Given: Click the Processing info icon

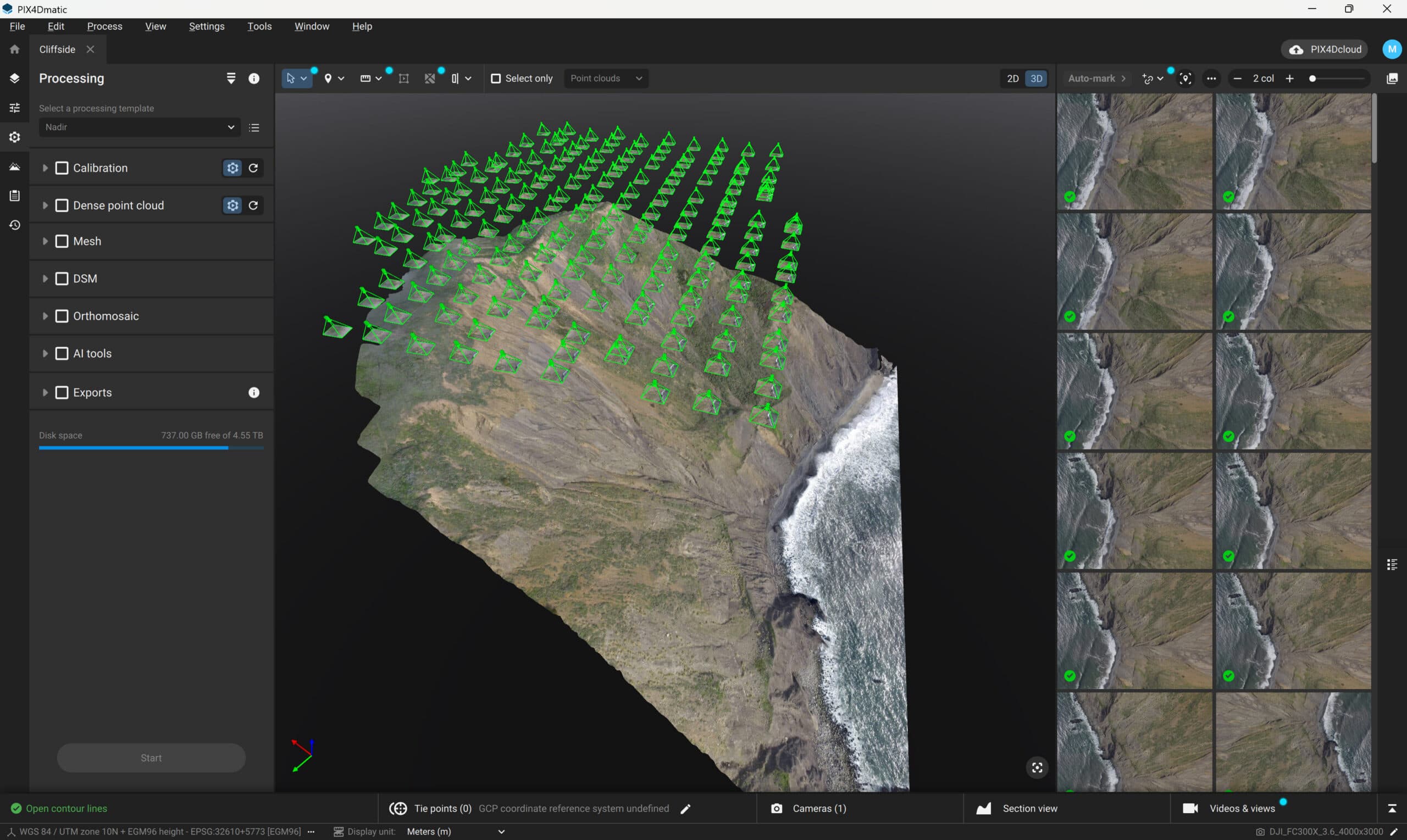Looking at the screenshot, I should (x=254, y=79).
